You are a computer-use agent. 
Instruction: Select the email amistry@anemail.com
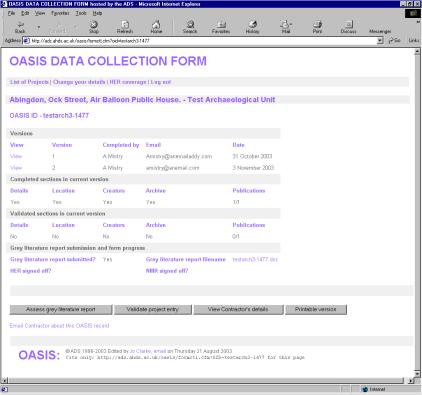[x=172, y=168]
